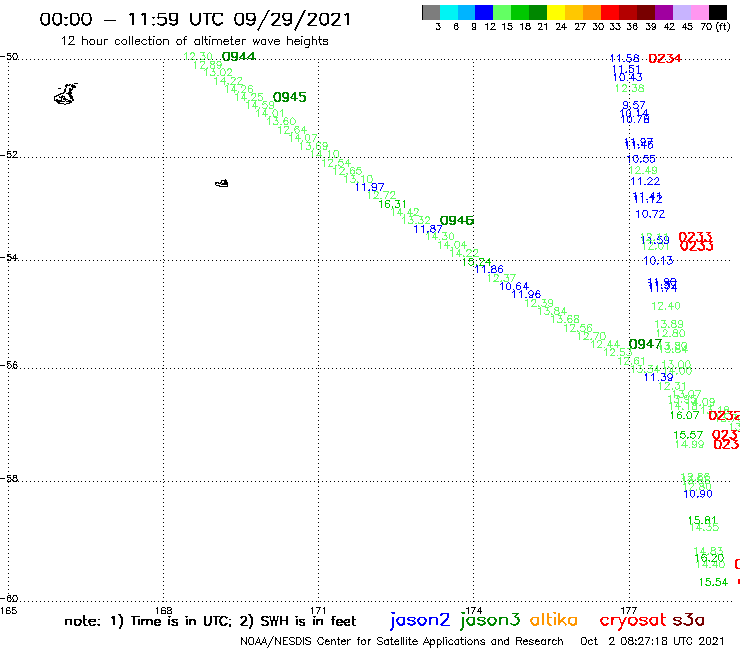The width and height of the screenshot is (740, 650).
Task: Click the blue value 11.87
Action: pos(428,229)
